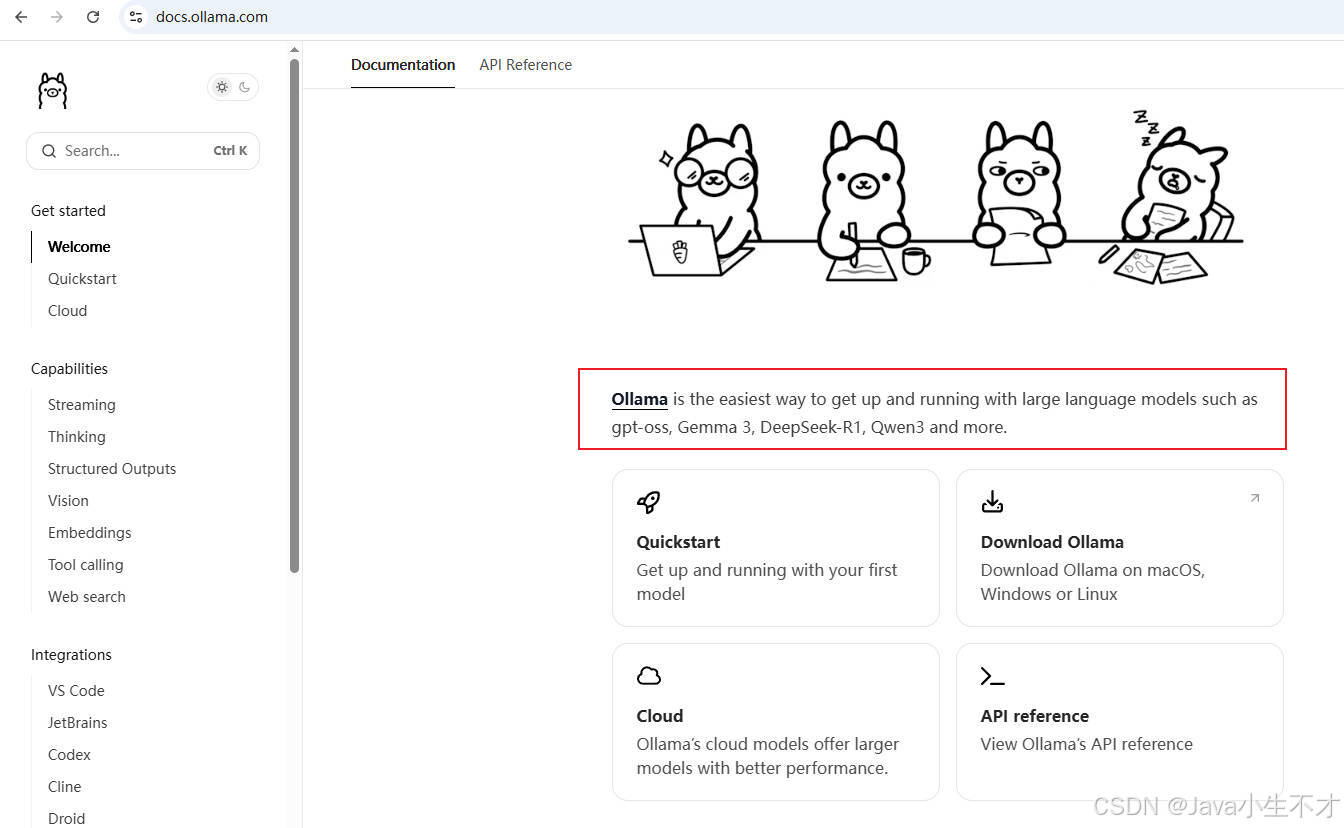The height and width of the screenshot is (828, 1344).
Task: Select Welcome in the sidebar
Action: 79,247
